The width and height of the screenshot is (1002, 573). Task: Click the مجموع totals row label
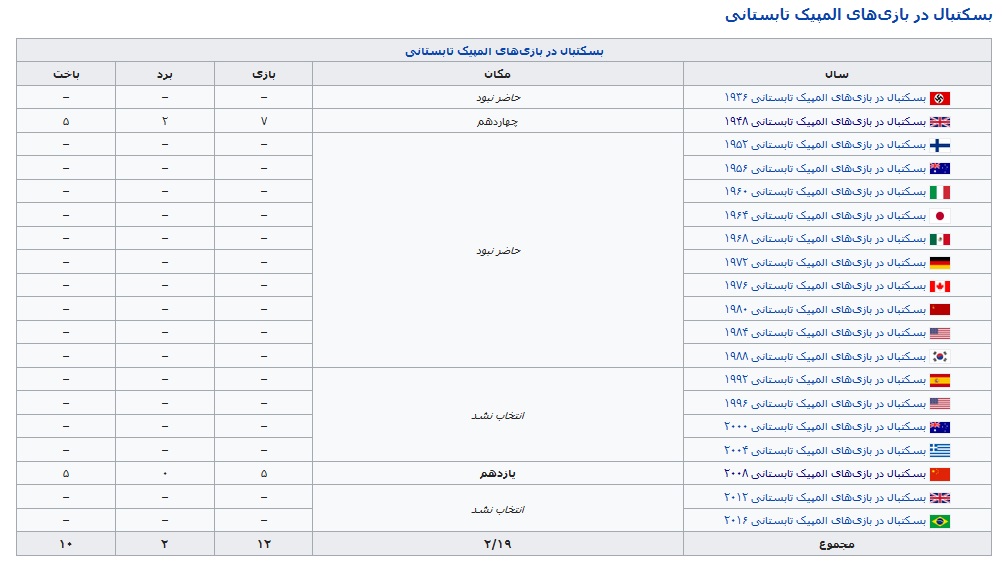tap(837, 544)
